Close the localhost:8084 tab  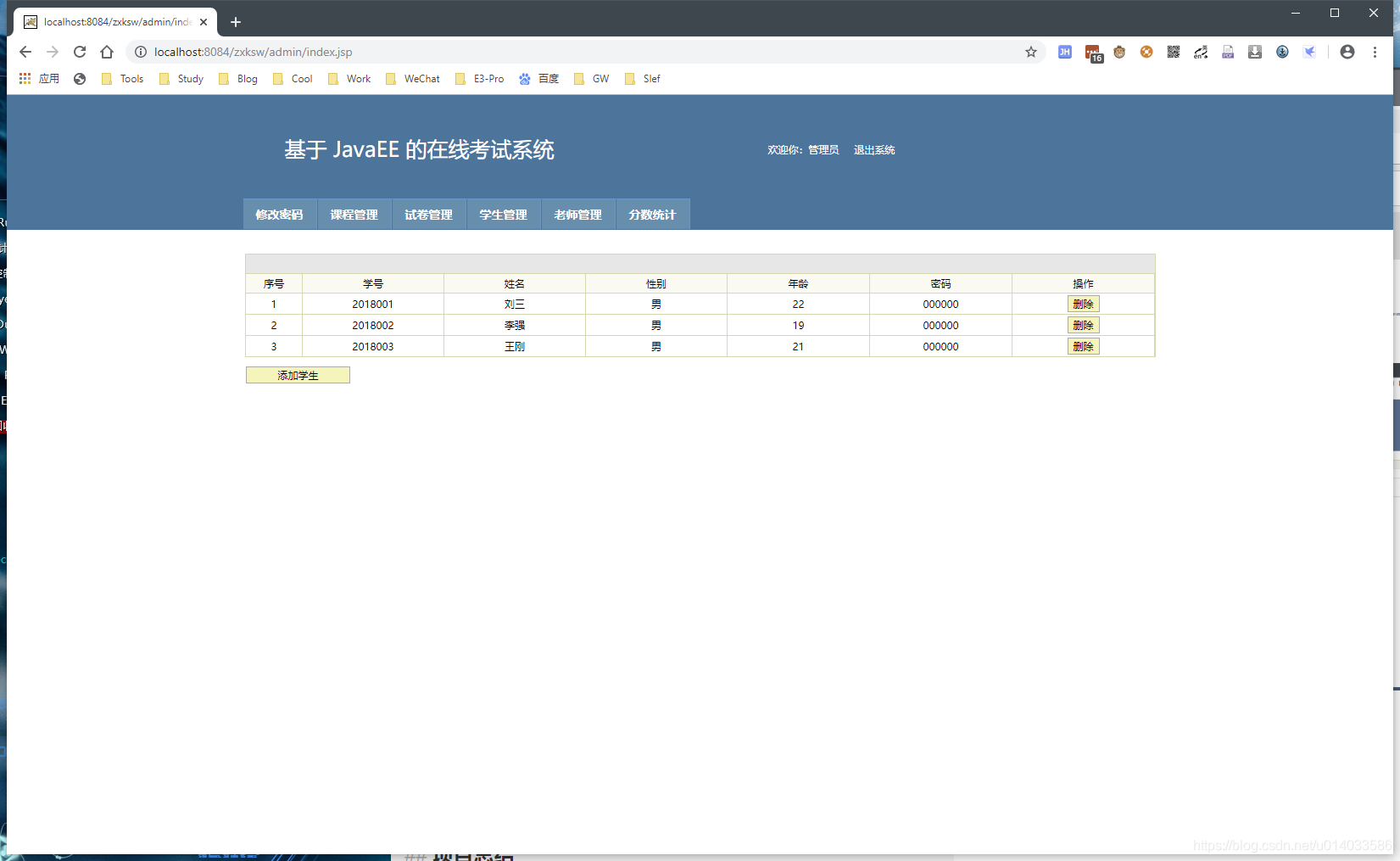(204, 22)
